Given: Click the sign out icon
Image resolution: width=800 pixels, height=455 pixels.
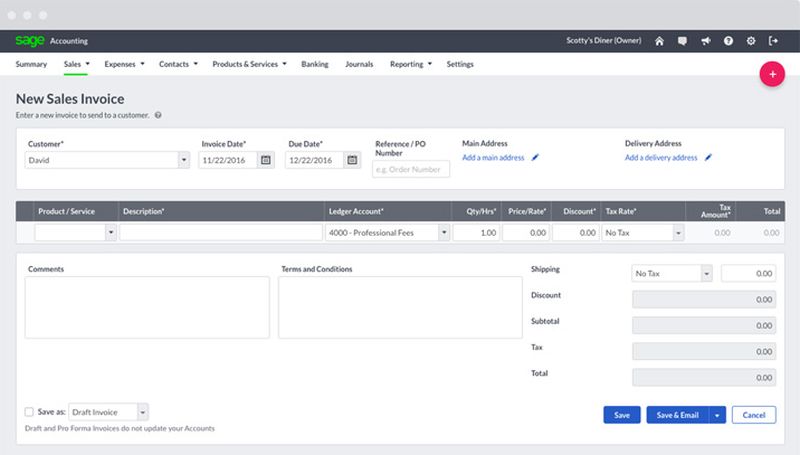Looking at the screenshot, I should tap(773, 41).
